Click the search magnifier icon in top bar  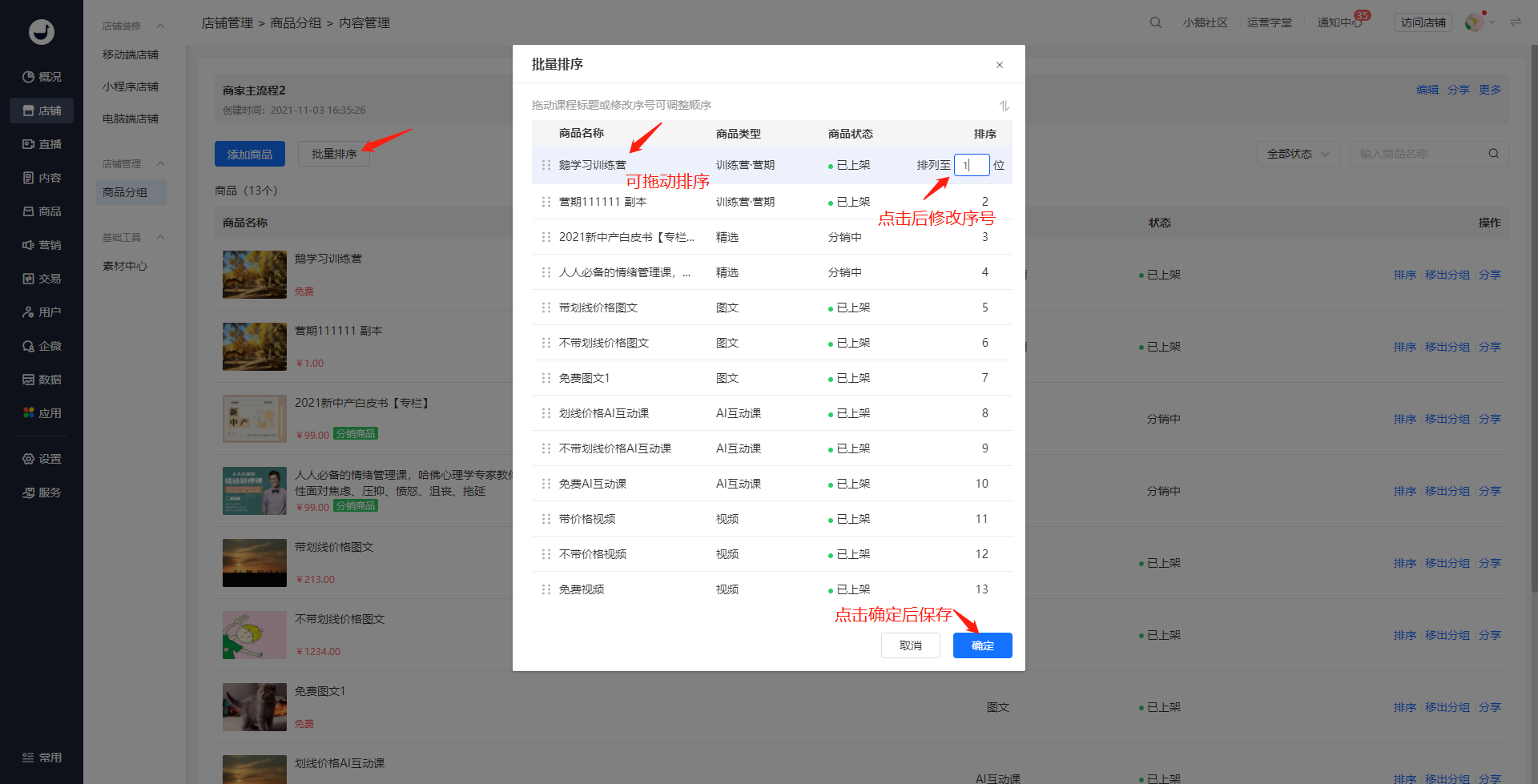click(1155, 22)
